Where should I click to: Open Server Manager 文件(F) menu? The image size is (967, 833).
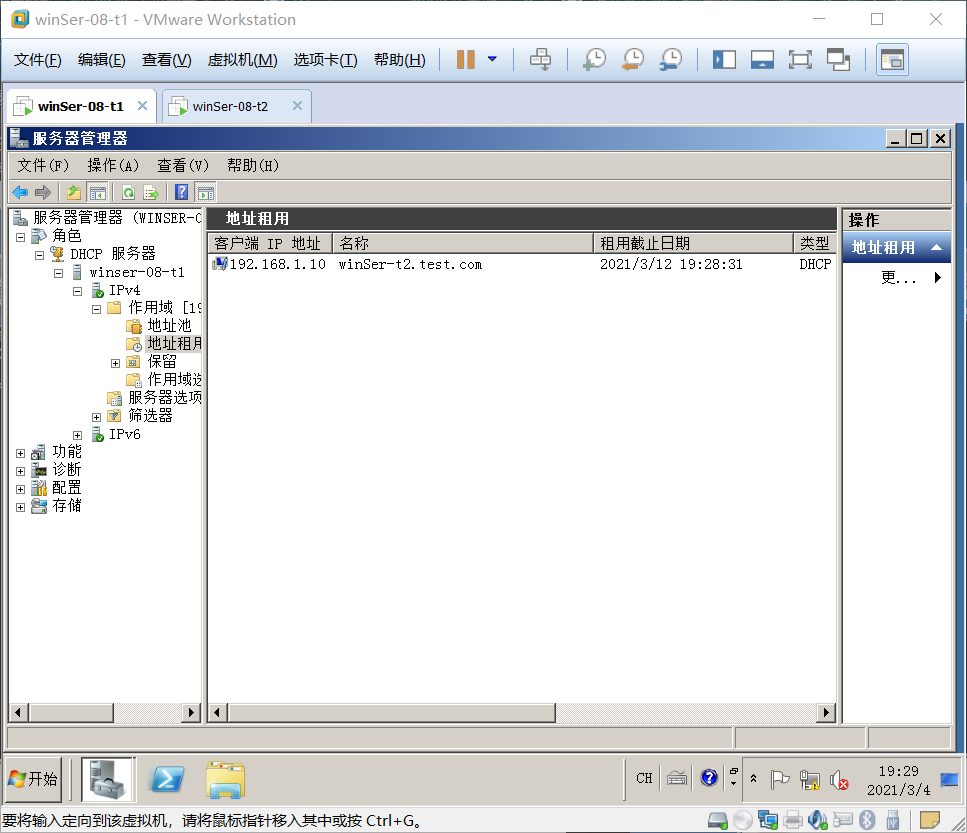[x=43, y=165]
